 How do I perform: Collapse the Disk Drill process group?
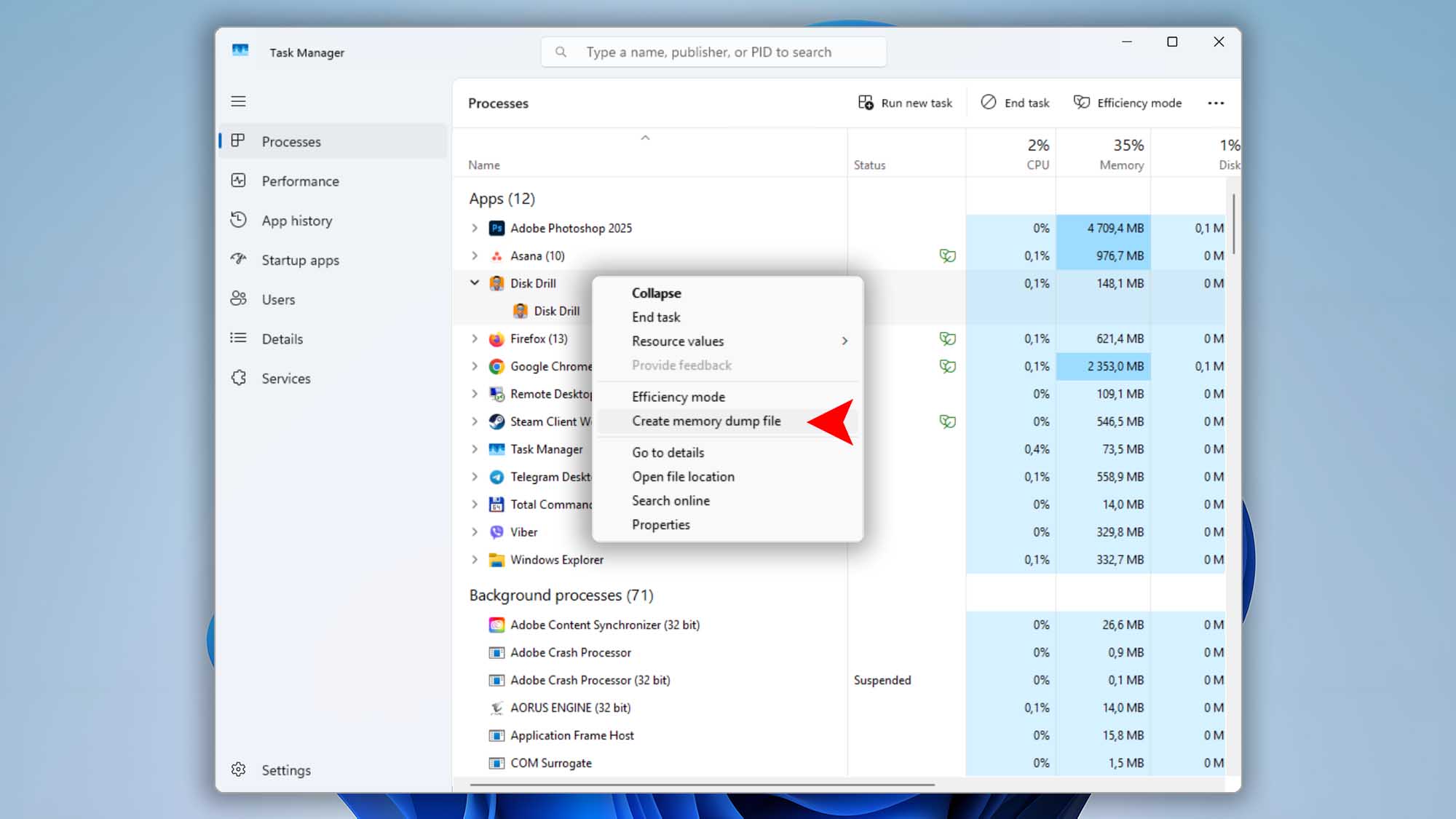pos(475,282)
